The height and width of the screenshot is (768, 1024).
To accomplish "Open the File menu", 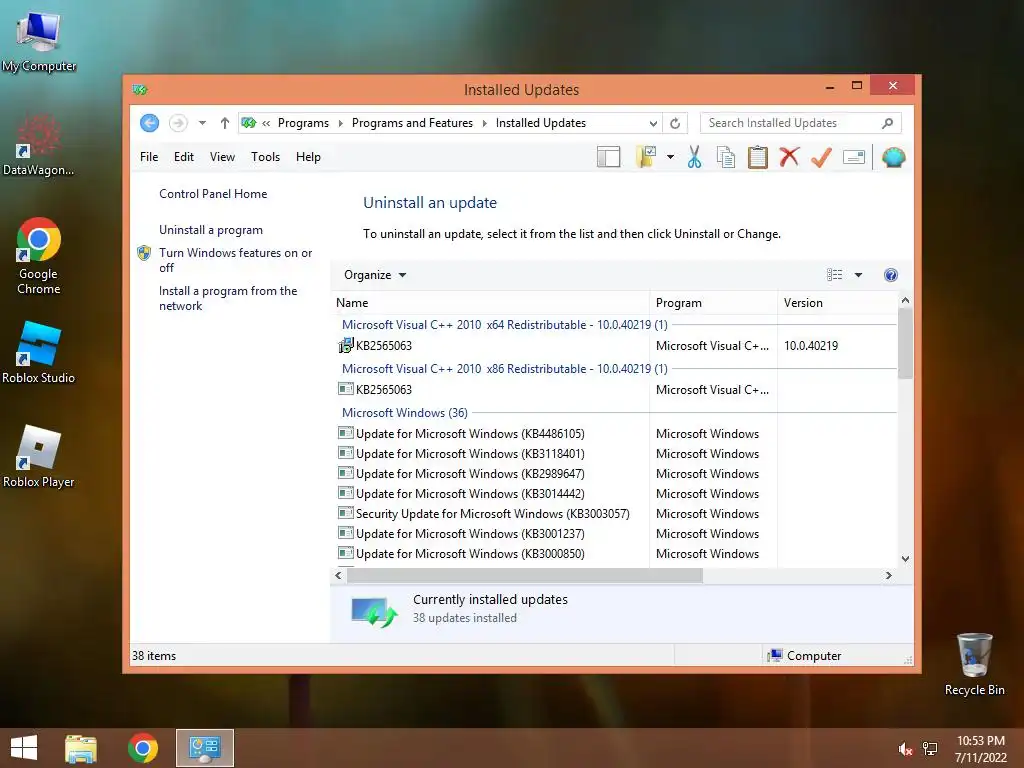I will tap(149, 157).
